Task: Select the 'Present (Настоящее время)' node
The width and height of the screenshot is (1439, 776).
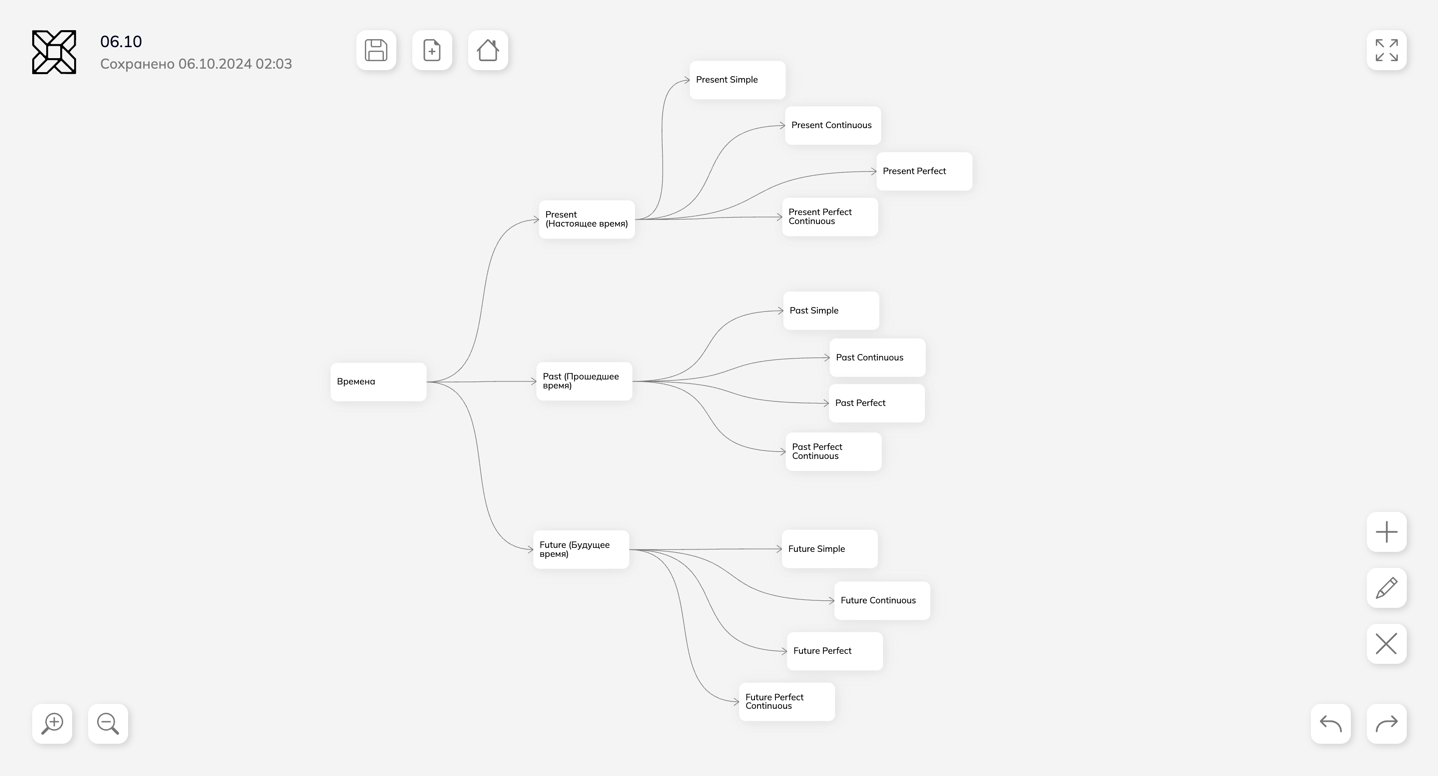Action: pos(587,219)
